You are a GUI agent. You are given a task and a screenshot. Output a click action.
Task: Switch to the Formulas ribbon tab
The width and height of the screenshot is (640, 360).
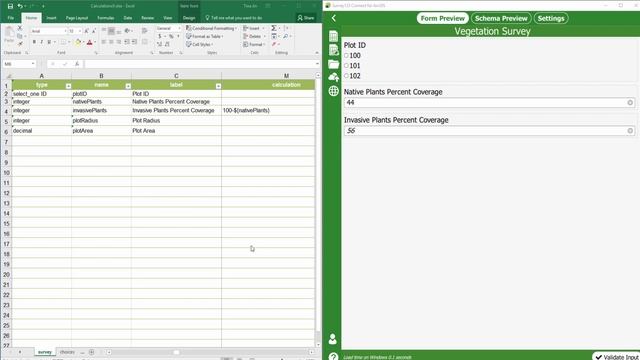tap(106, 18)
